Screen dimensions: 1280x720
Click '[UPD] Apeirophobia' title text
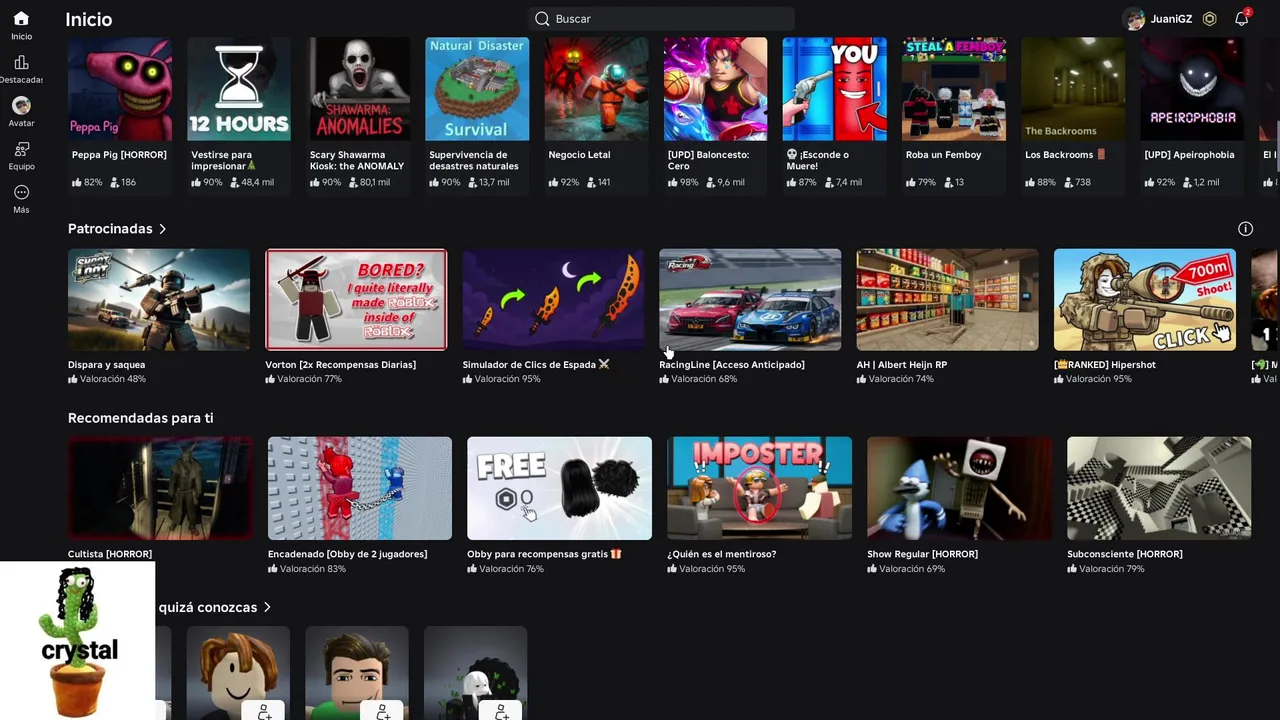click(x=1189, y=155)
